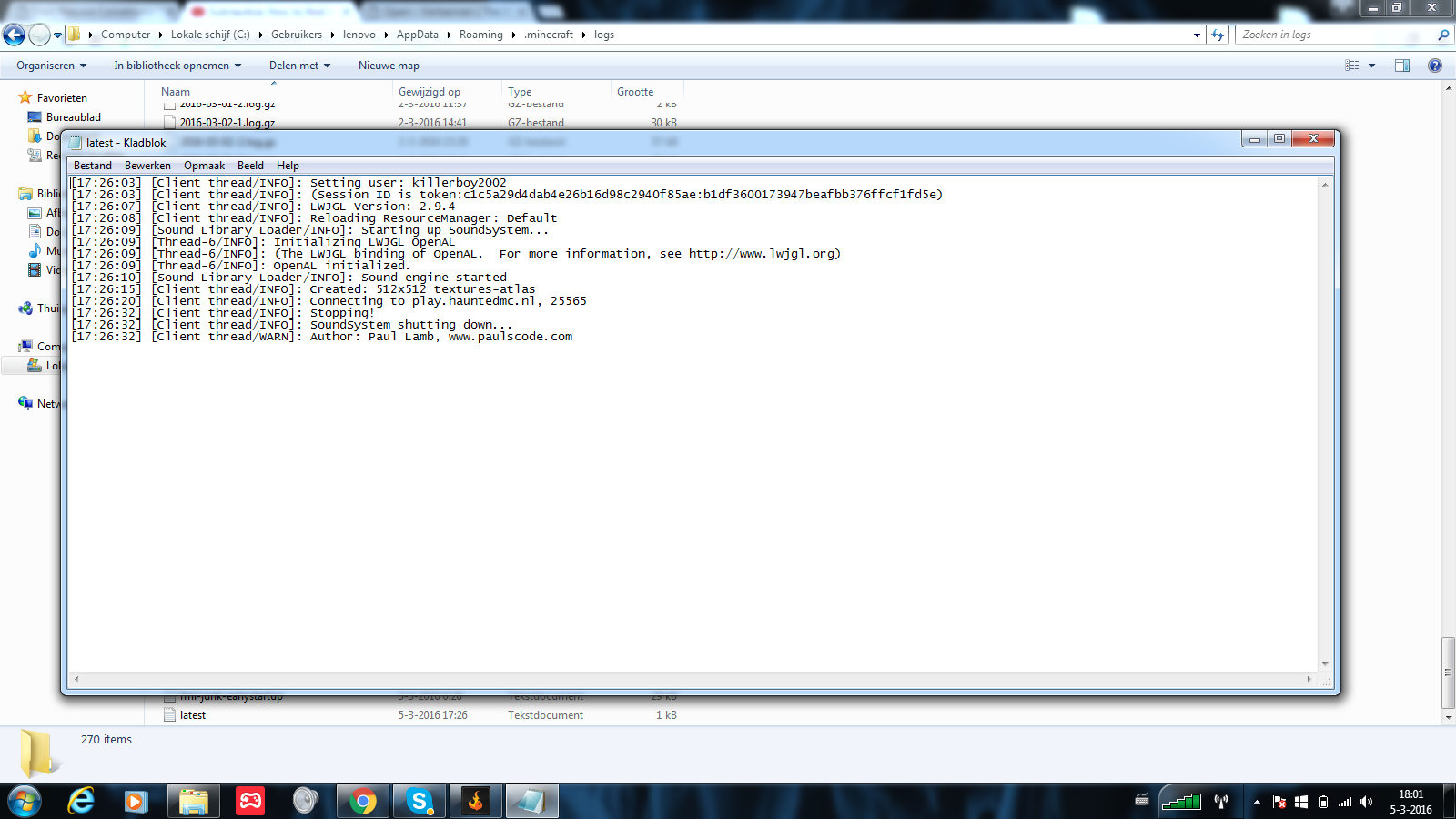Open the flame icon taskbar application

(x=475, y=801)
